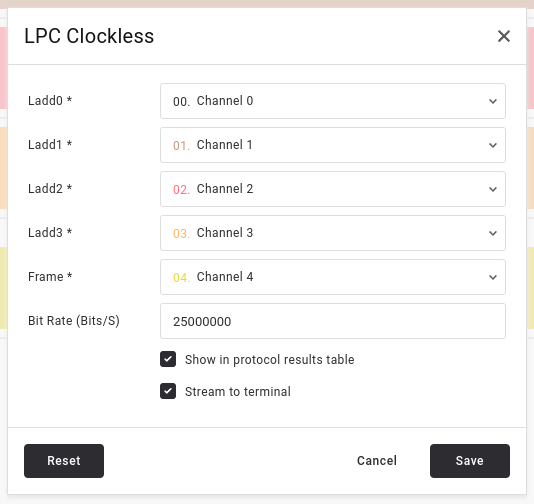Click the pink 02. channel number
The image size is (534, 504).
click(x=181, y=189)
